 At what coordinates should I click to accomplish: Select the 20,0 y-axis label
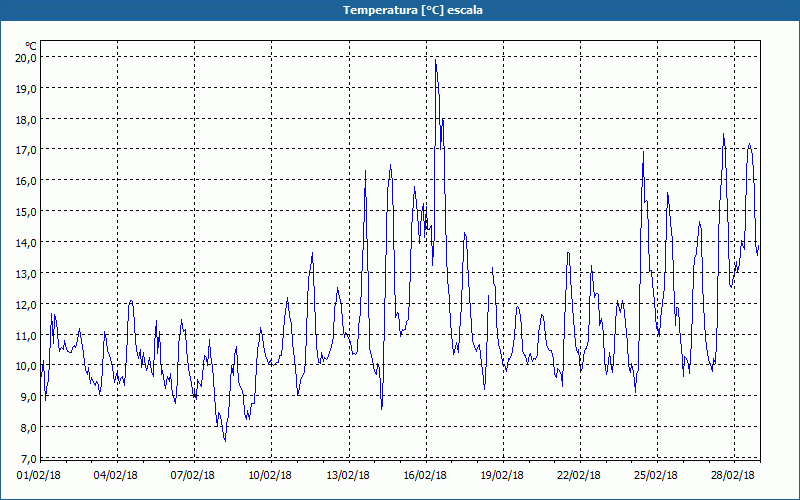pyautogui.click(x=26, y=58)
